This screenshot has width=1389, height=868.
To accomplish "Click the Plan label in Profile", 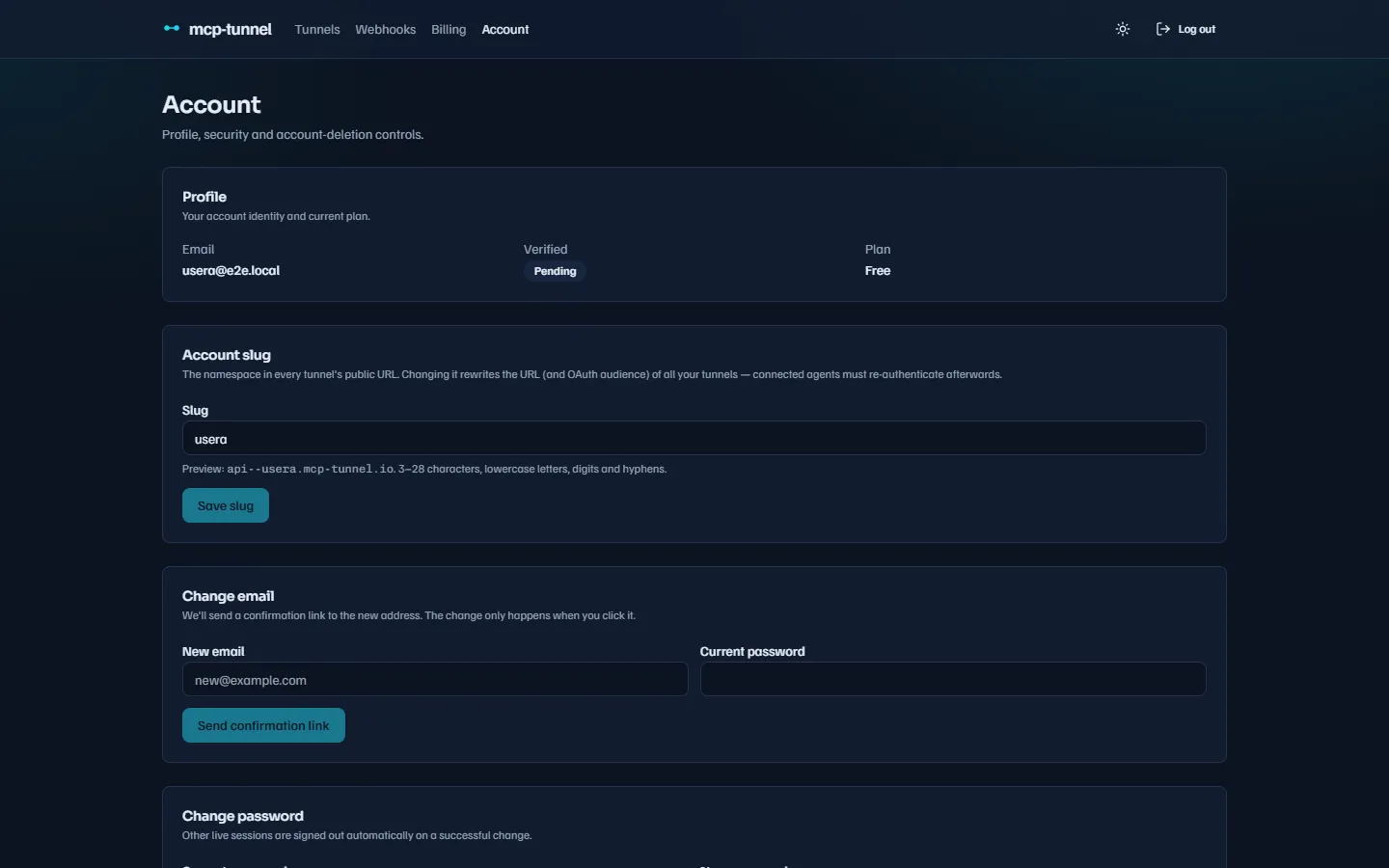I will tap(878, 249).
